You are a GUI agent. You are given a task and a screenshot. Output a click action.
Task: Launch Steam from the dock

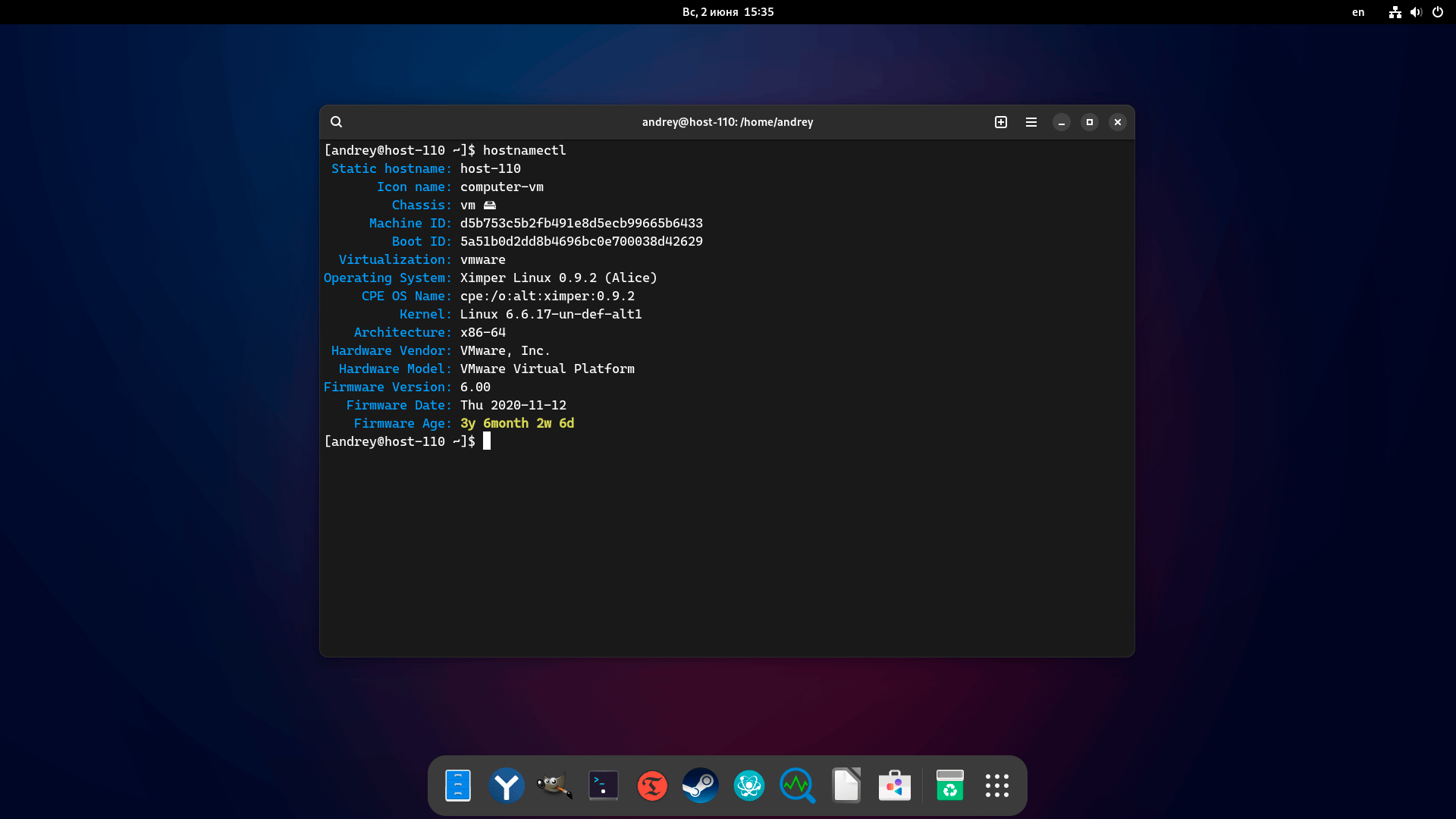(700, 786)
